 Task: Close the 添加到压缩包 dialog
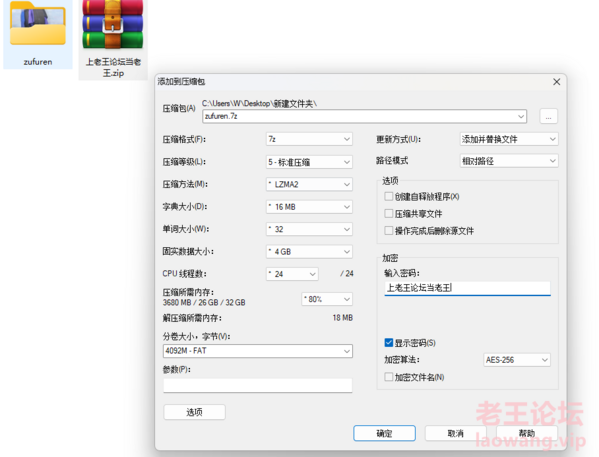click(x=557, y=82)
